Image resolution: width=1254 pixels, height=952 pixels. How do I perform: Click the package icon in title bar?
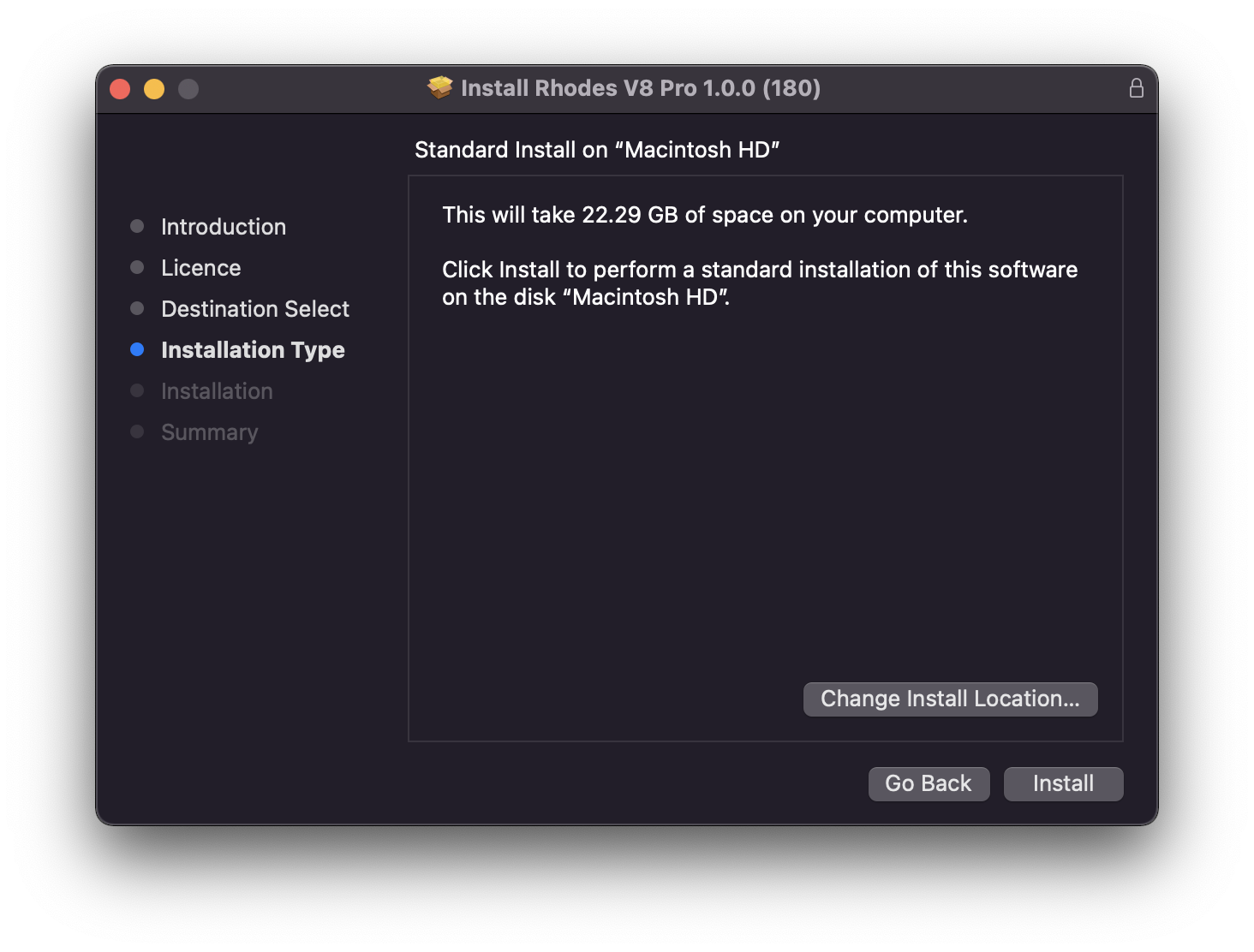440,88
